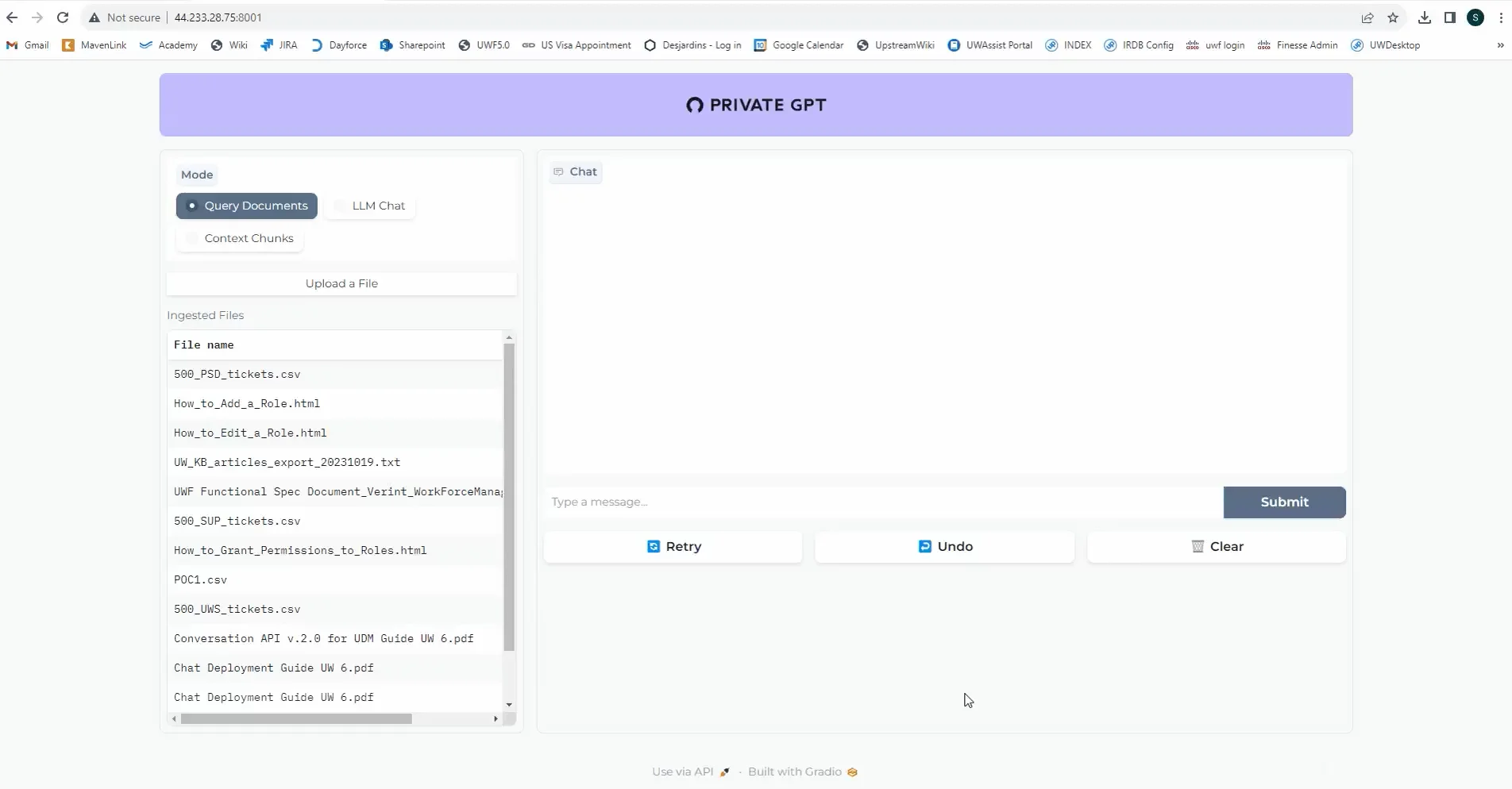Click the Type a message input field
The height and width of the screenshot is (789, 1512).
click(883, 502)
